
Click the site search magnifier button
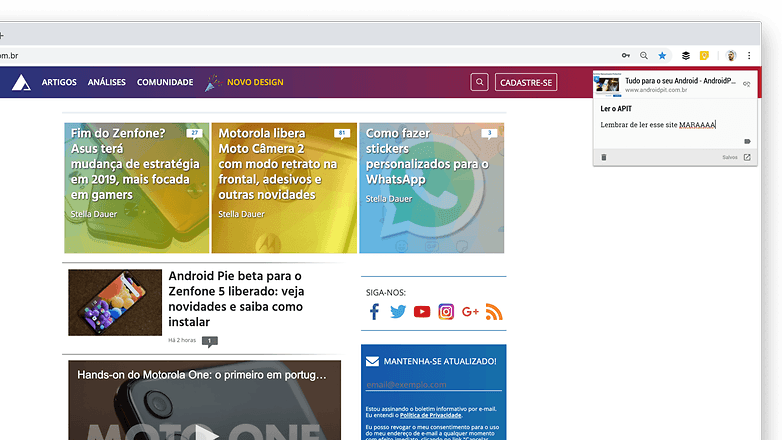coord(479,82)
